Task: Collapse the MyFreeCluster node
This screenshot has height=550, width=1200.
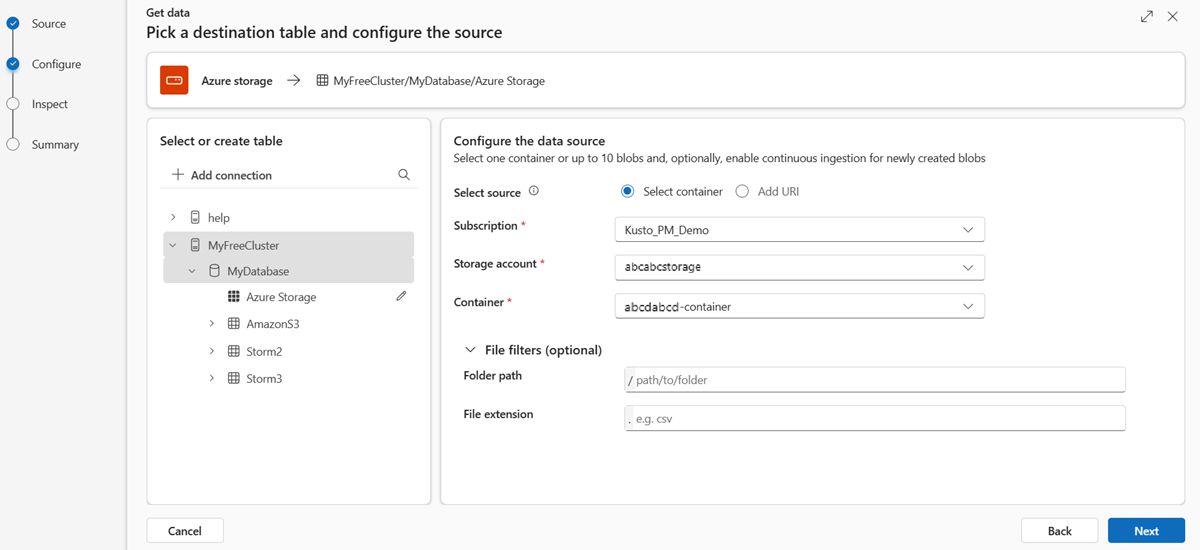Action: coord(172,245)
